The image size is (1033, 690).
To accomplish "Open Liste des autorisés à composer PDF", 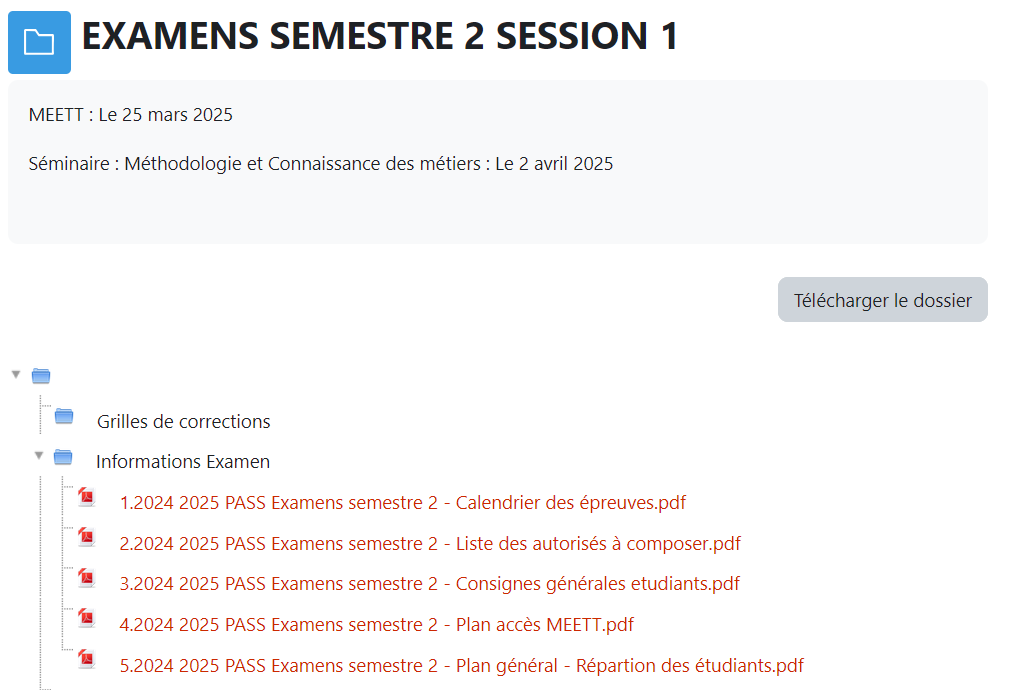I will 430,544.
